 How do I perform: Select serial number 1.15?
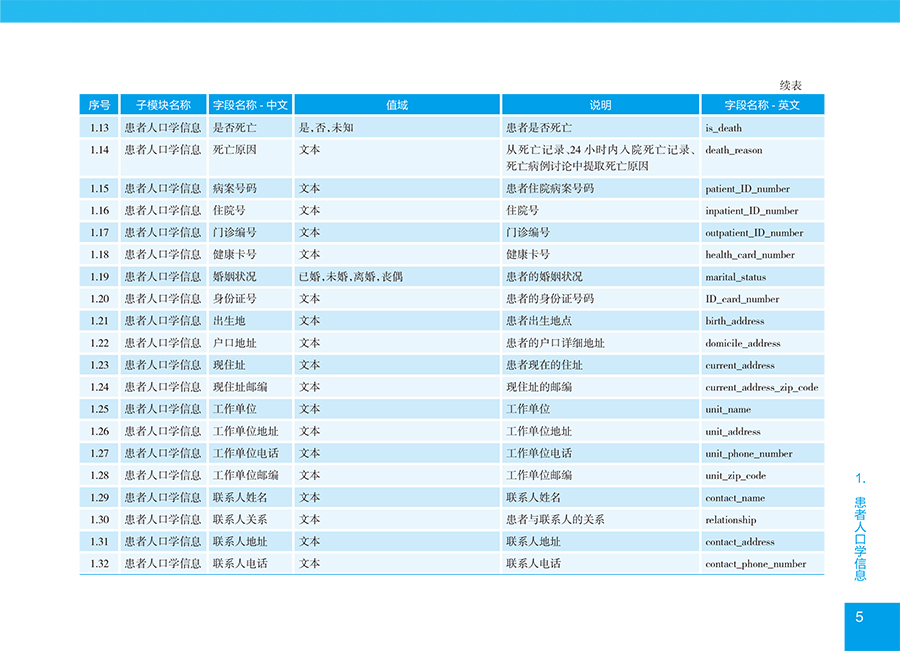tap(99, 188)
